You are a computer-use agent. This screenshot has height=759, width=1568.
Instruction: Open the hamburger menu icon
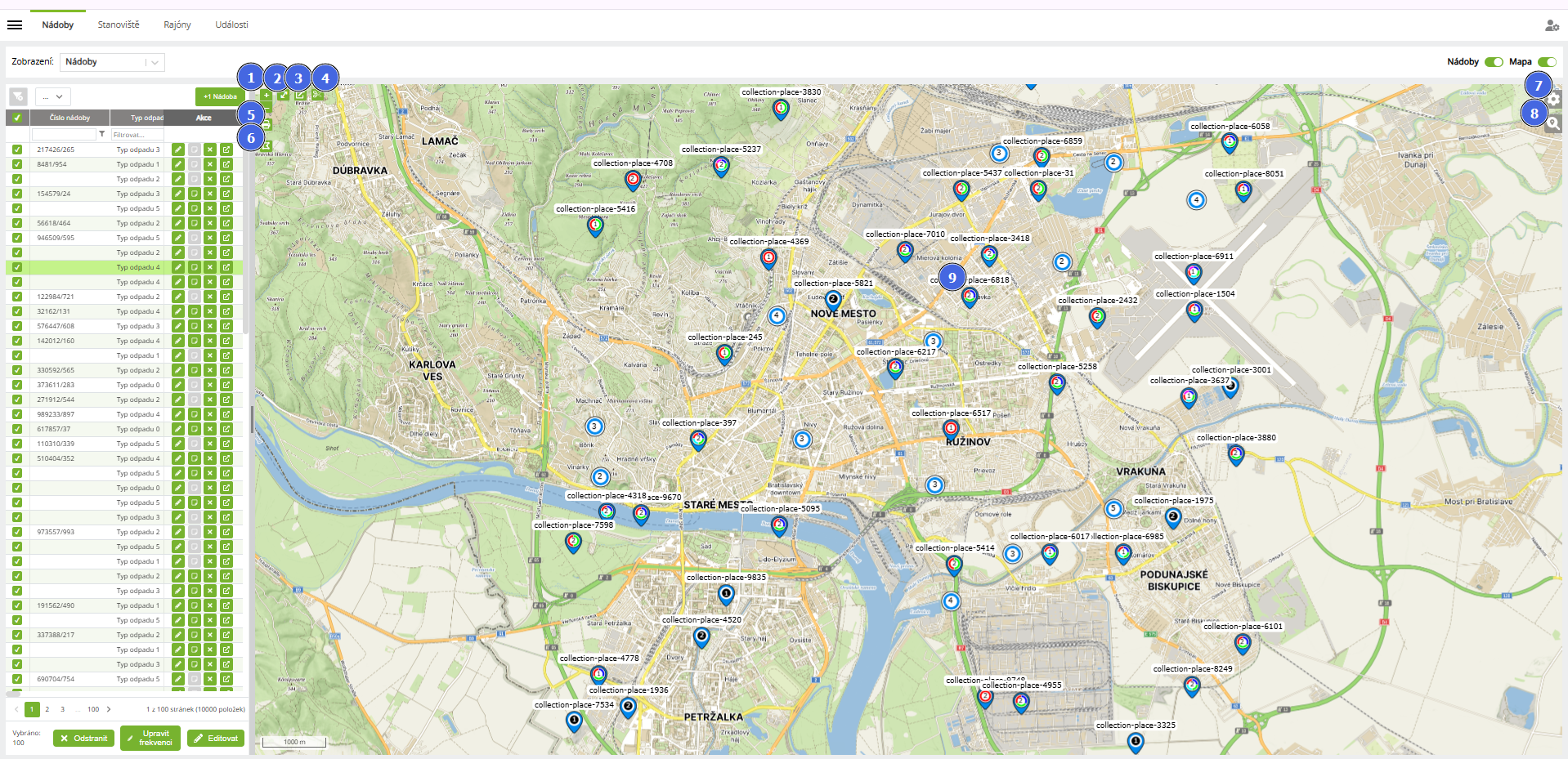click(x=15, y=25)
